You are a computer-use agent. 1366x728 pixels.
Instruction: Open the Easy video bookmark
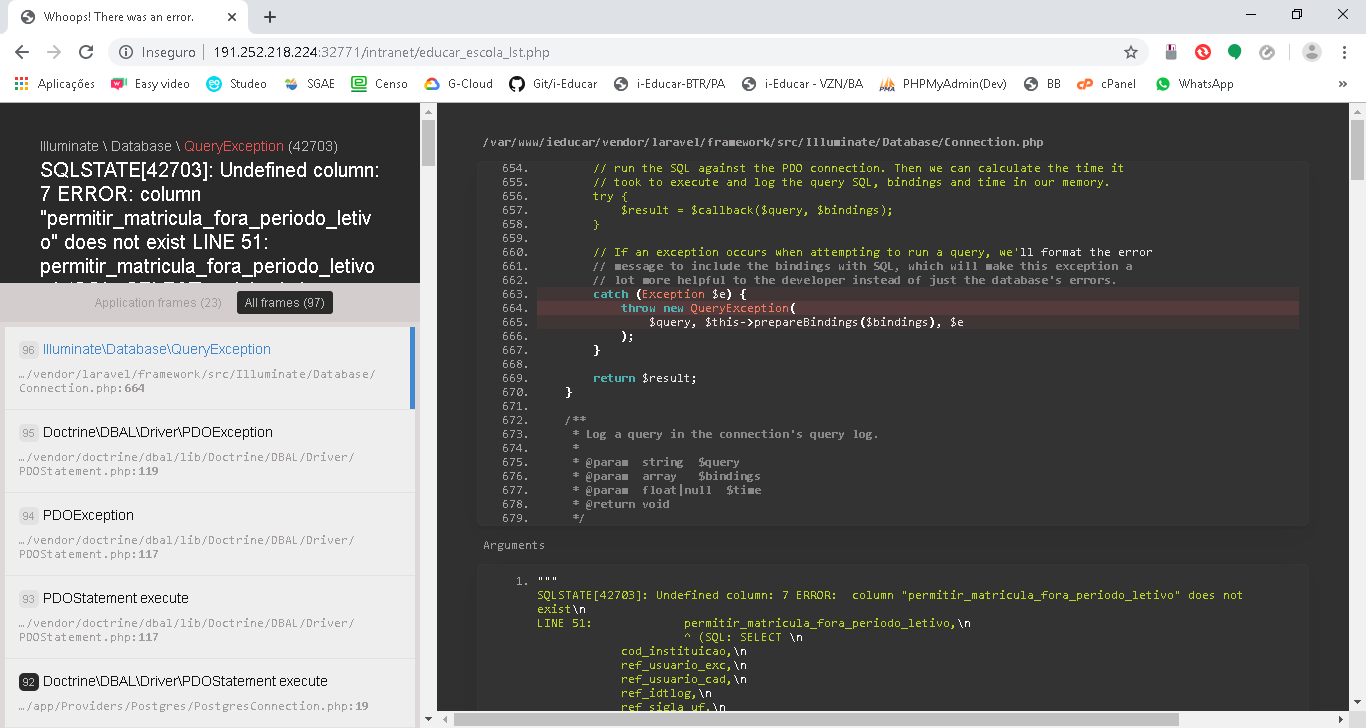pyautogui.click(x=150, y=84)
